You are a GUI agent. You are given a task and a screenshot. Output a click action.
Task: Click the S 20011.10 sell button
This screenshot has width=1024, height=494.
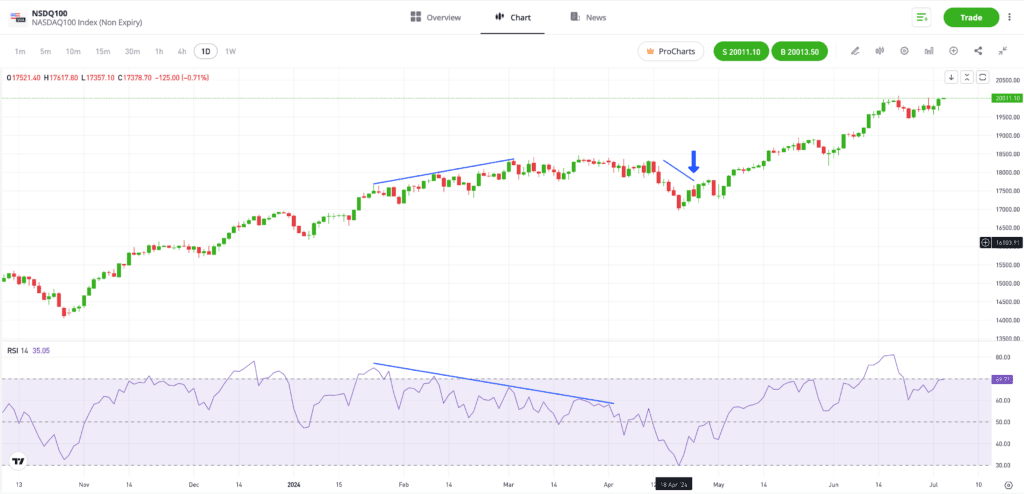click(741, 51)
